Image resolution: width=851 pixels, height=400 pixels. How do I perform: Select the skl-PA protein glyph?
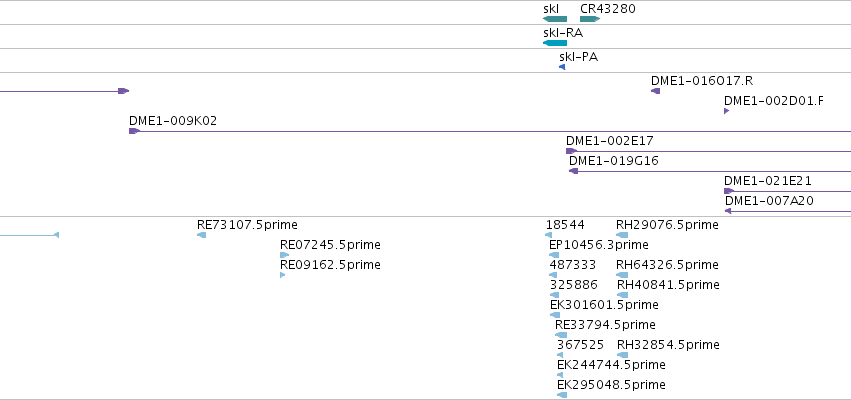click(562, 67)
